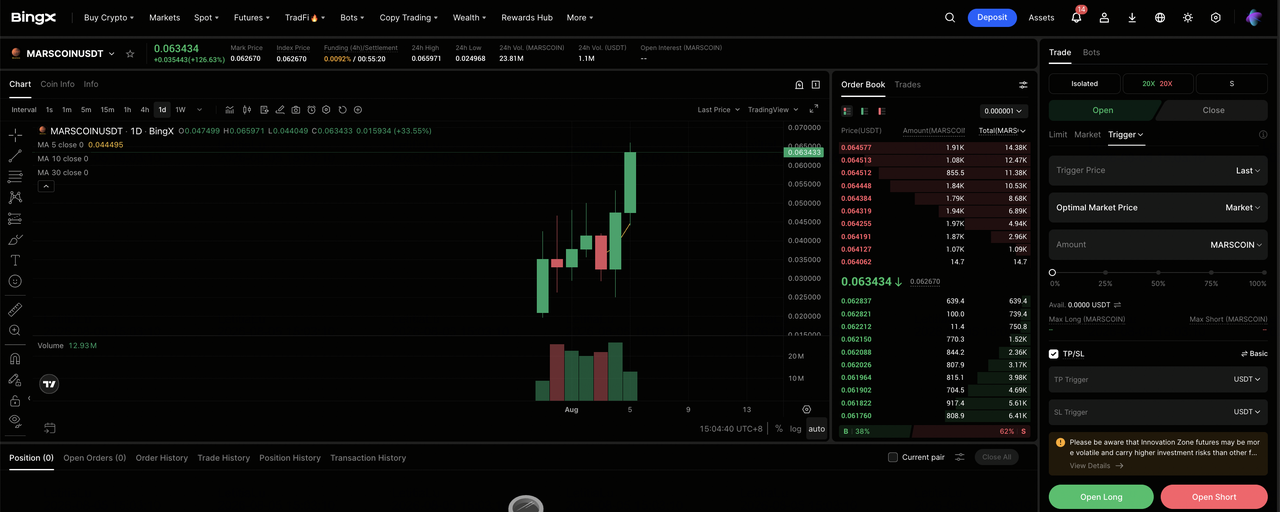Image resolution: width=1280 pixels, height=512 pixels.
Task: Select Open order mode
Action: click(x=1103, y=110)
